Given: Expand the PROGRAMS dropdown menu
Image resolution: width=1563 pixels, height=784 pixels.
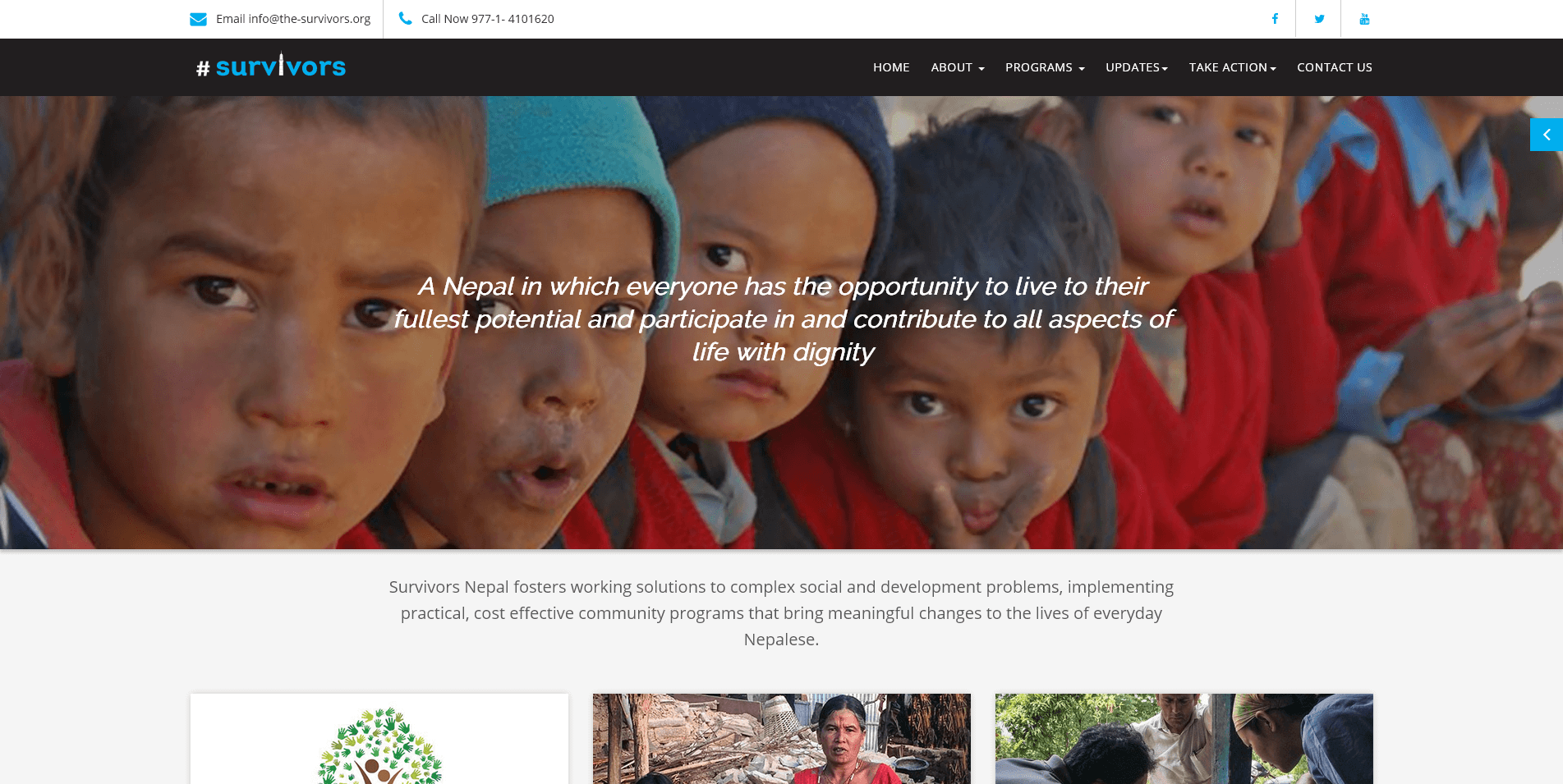Looking at the screenshot, I should click(x=1045, y=67).
